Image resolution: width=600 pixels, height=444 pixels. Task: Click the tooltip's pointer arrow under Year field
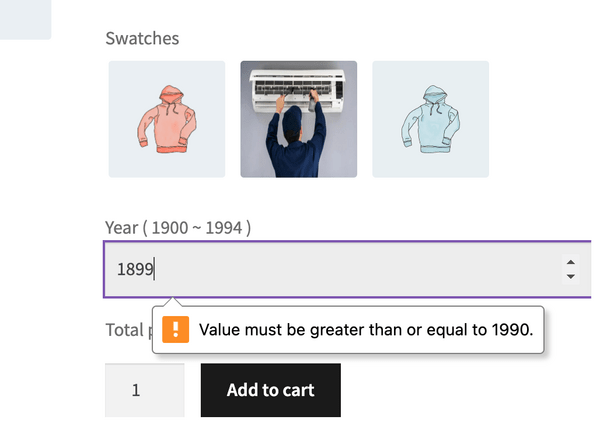coord(172,302)
